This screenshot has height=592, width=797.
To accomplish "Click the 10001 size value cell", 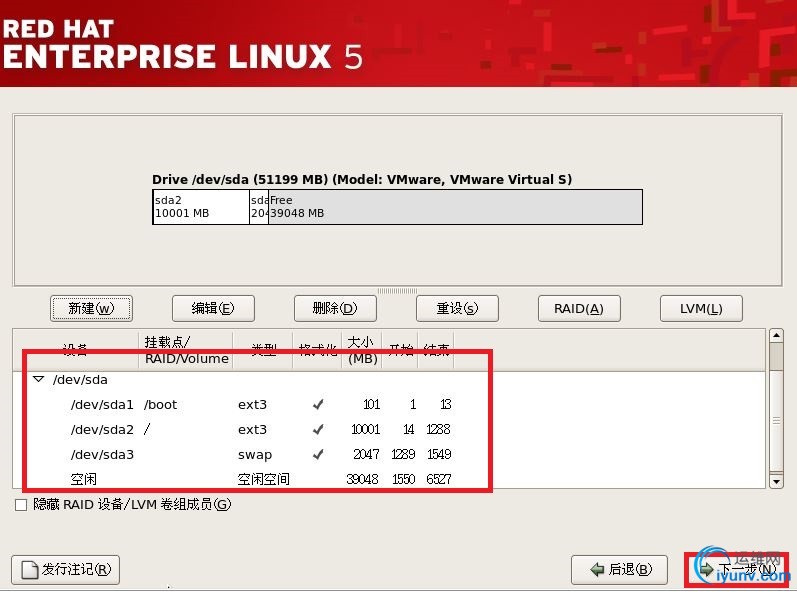I will (365, 429).
